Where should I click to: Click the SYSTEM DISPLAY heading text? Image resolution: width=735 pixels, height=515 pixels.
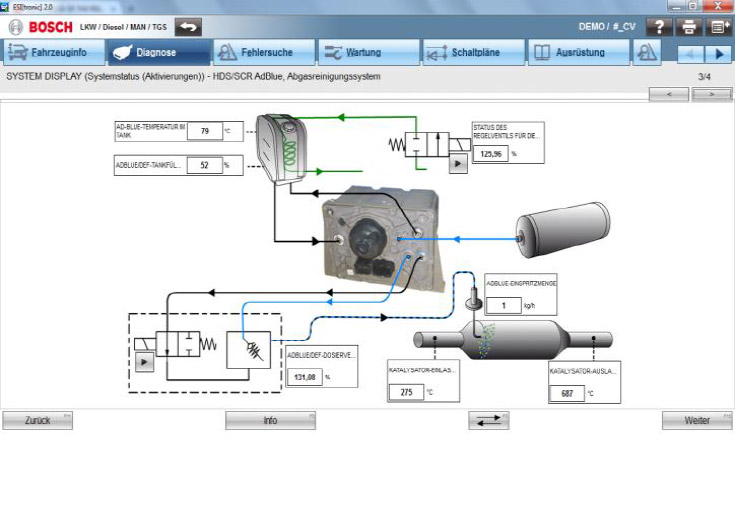tap(193, 76)
